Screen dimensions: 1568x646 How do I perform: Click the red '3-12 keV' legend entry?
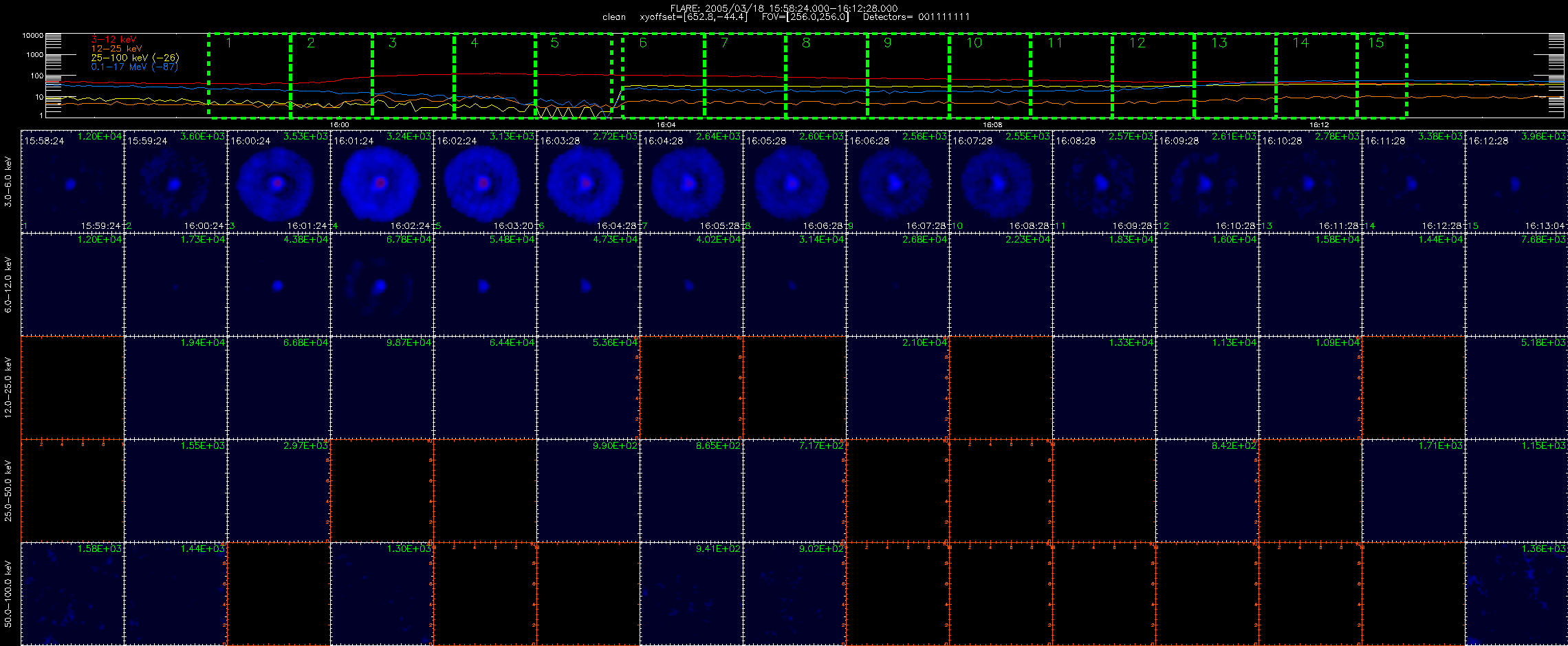point(114,40)
